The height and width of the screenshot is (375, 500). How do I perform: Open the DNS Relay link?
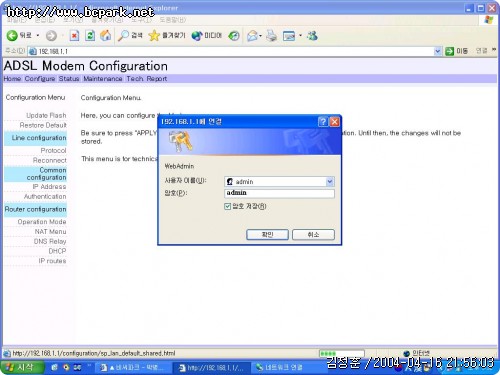[x=50, y=241]
